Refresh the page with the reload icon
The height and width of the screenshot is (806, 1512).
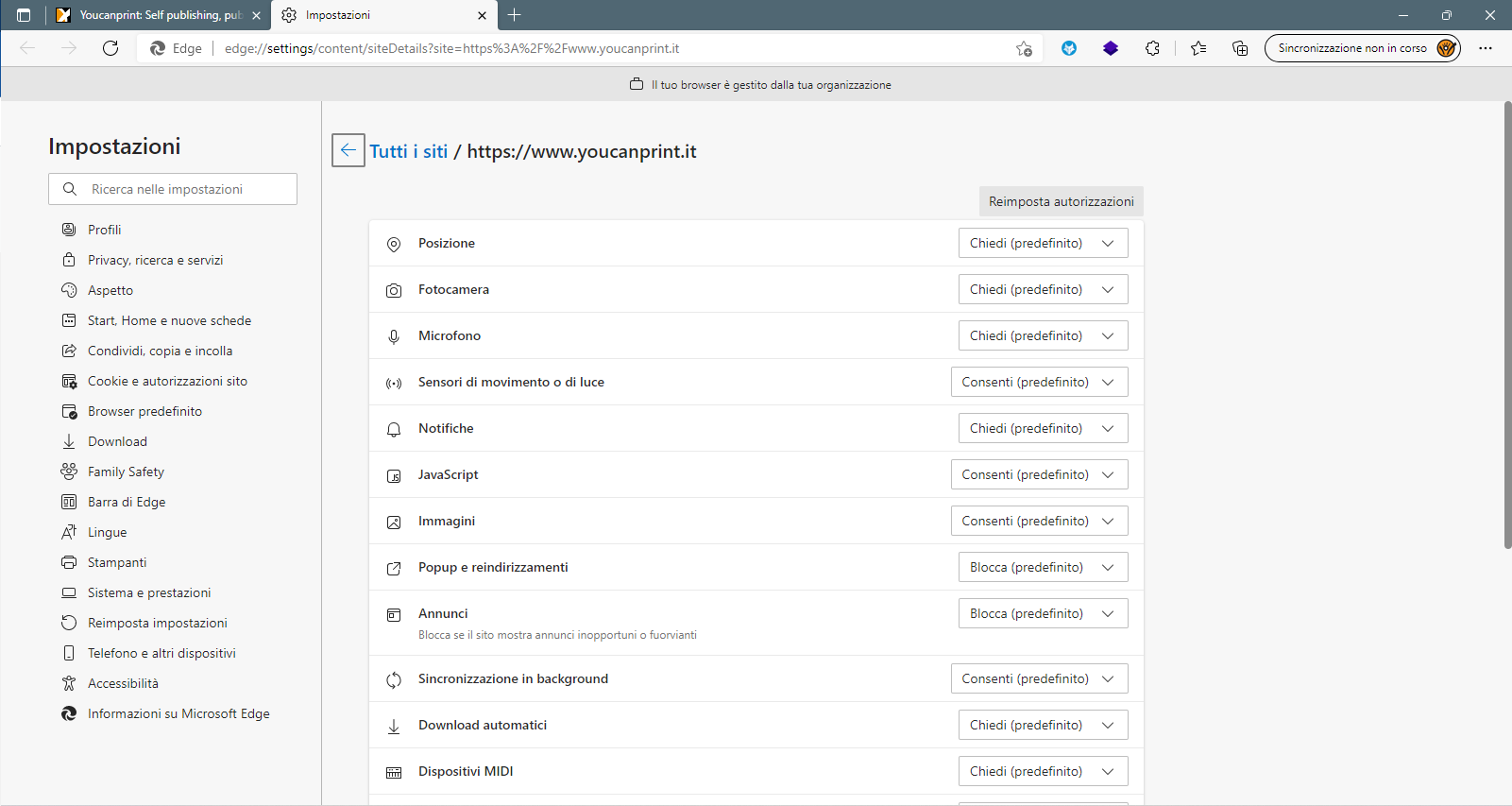[110, 48]
